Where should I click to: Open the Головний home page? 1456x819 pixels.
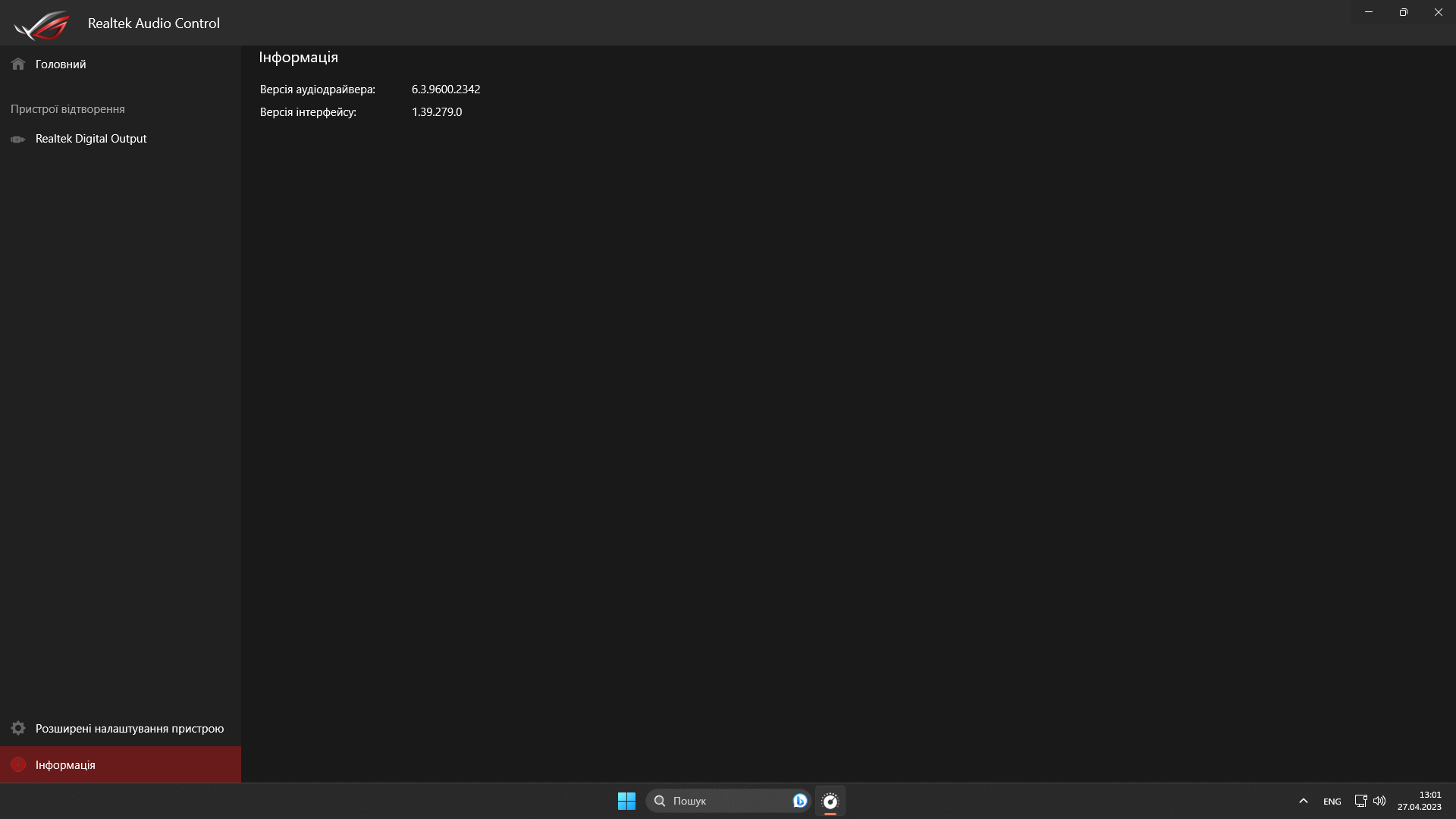click(121, 64)
